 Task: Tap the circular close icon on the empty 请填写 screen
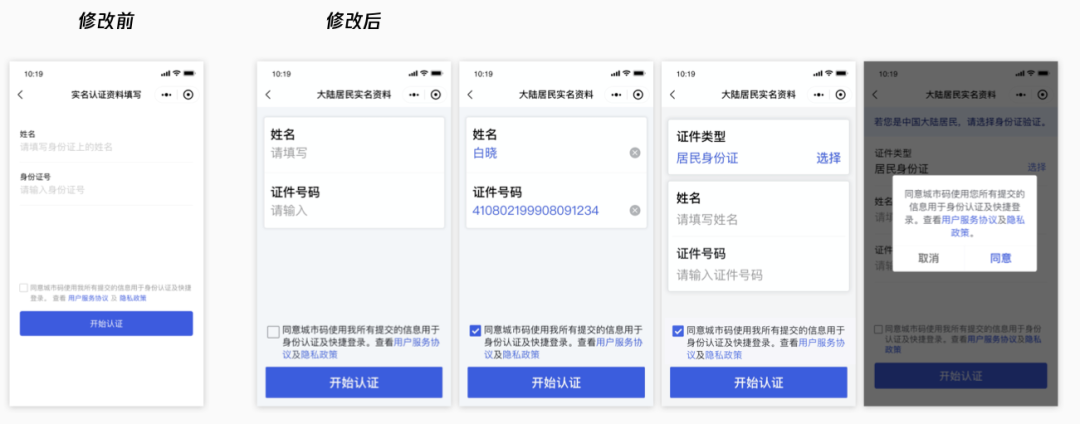pyautogui.click(x=435, y=95)
